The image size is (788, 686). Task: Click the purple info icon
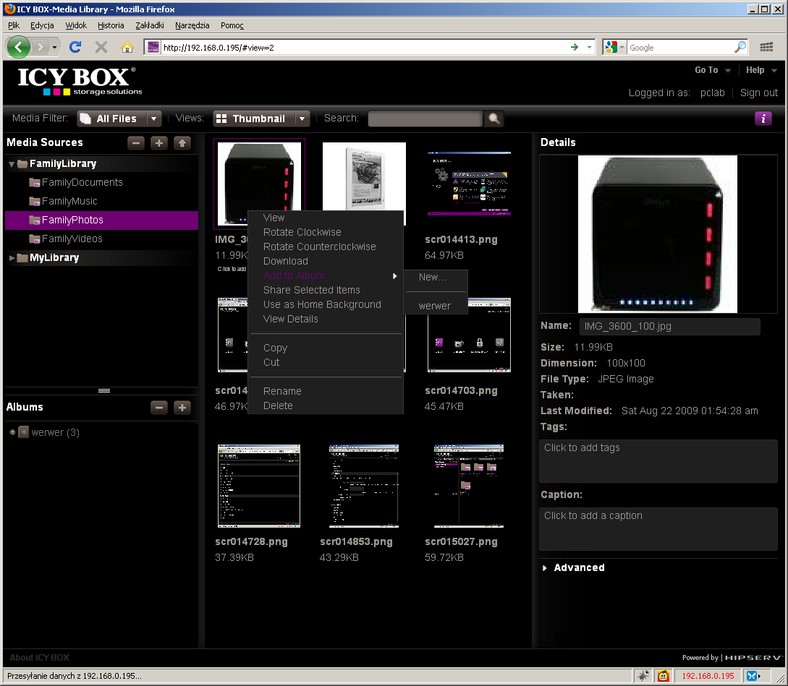pos(763,118)
